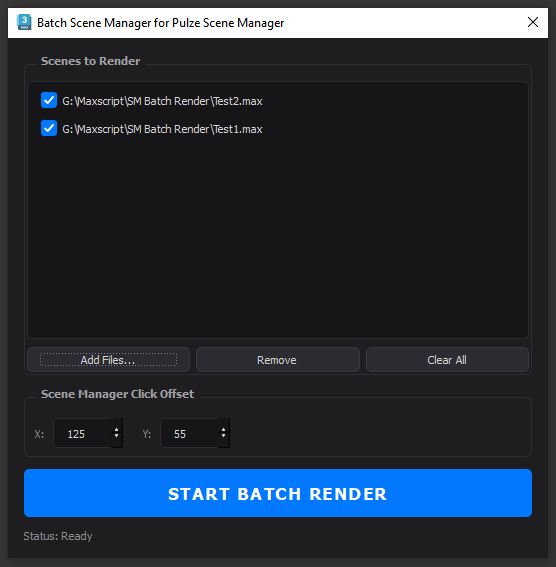Uncheck the Test2.max scene checkbox
556x567 pixels.
49,100
